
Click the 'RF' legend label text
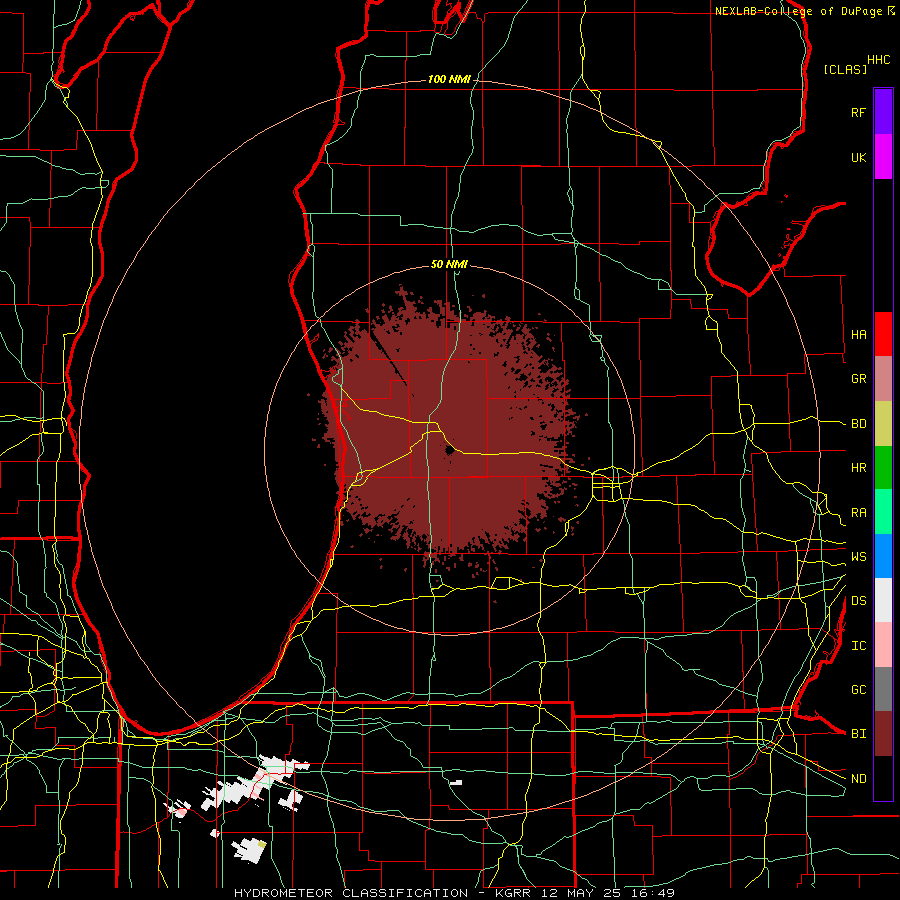point(858,112)
